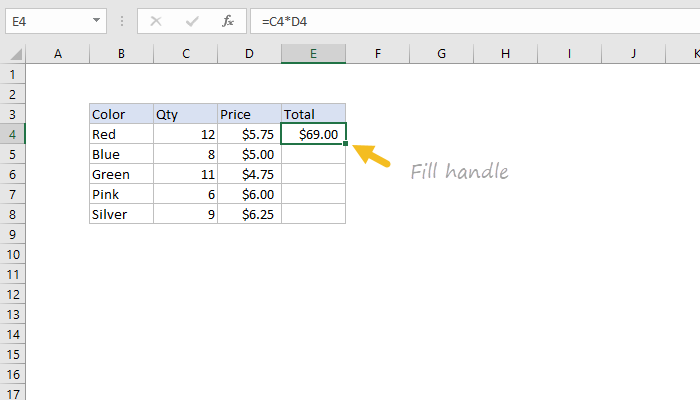700x400 pixels.
Task: Select the $5.75 price cell
Action: (249, 134)
